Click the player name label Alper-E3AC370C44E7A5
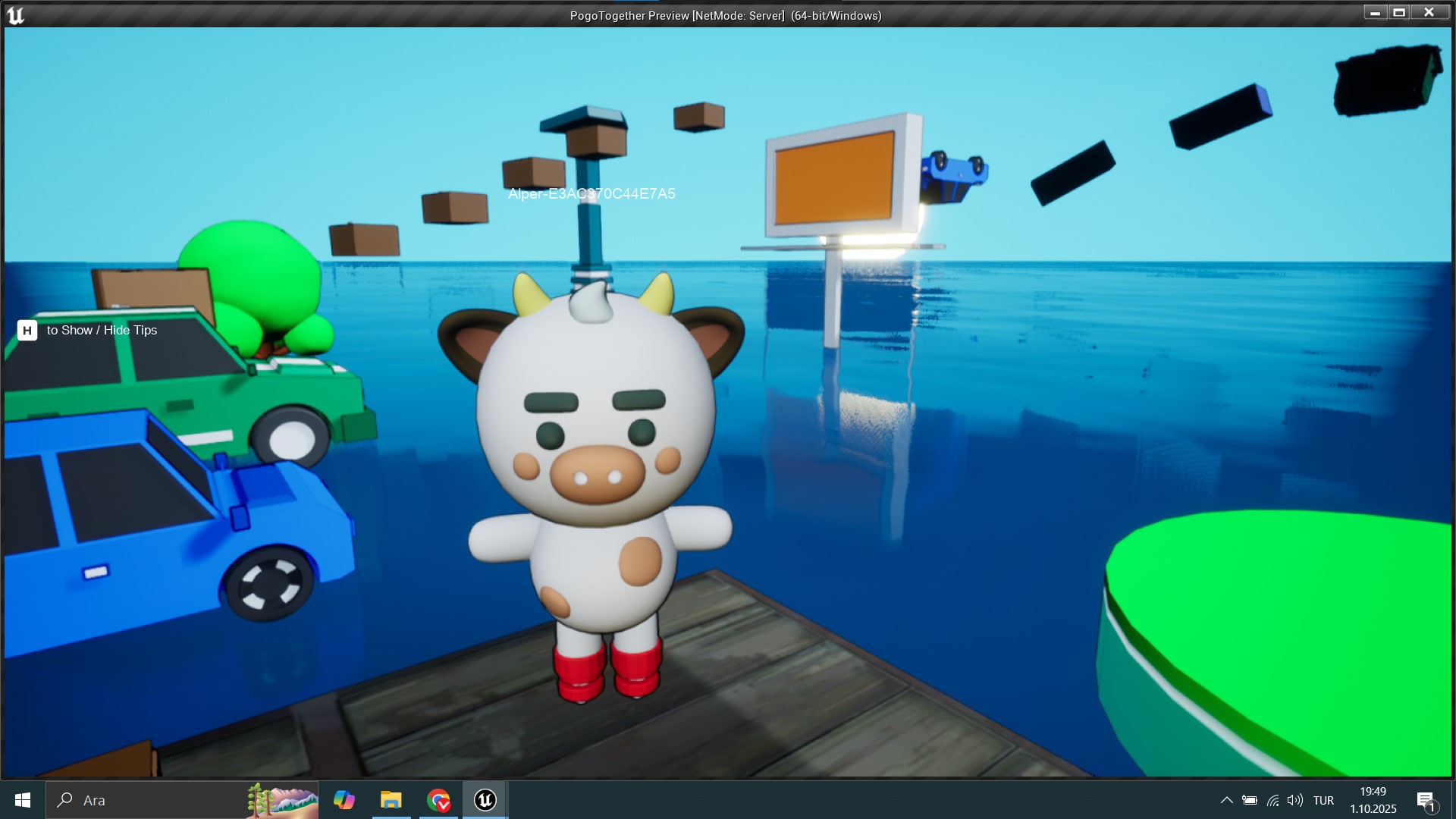 point(591,194)
